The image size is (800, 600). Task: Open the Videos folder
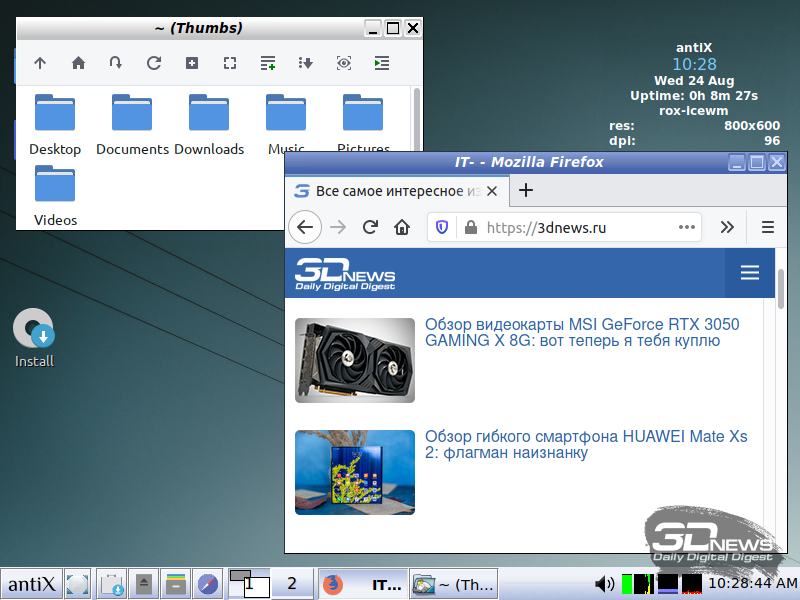tap(55, 196)
